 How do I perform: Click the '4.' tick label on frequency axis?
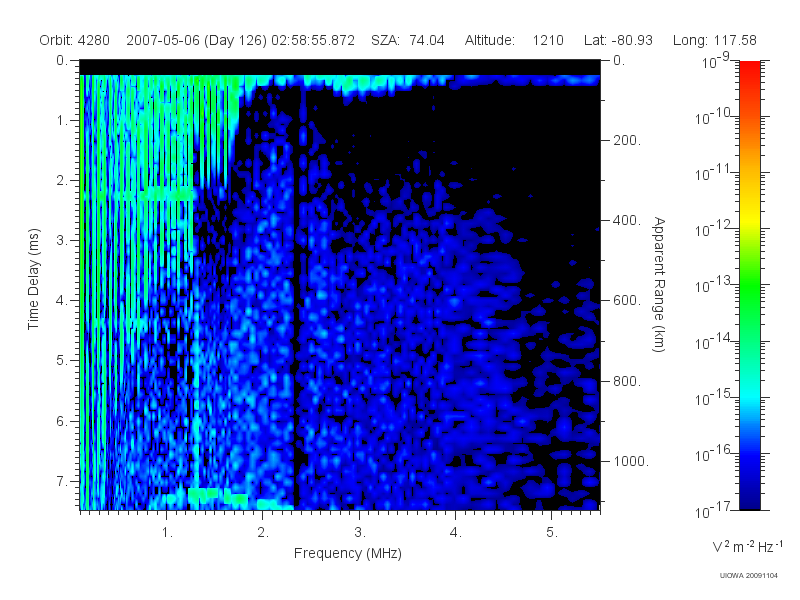(x=456, y=533)
